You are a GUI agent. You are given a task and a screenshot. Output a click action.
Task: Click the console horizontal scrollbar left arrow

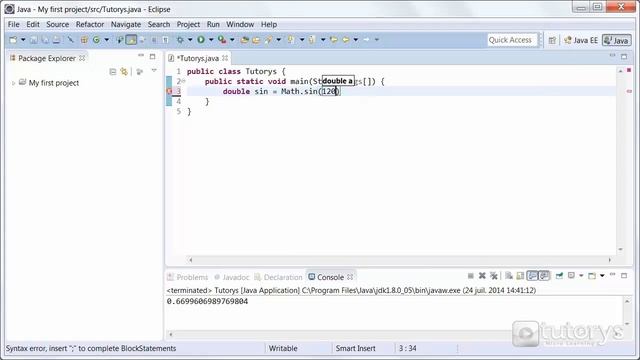[x=171, y=335]
